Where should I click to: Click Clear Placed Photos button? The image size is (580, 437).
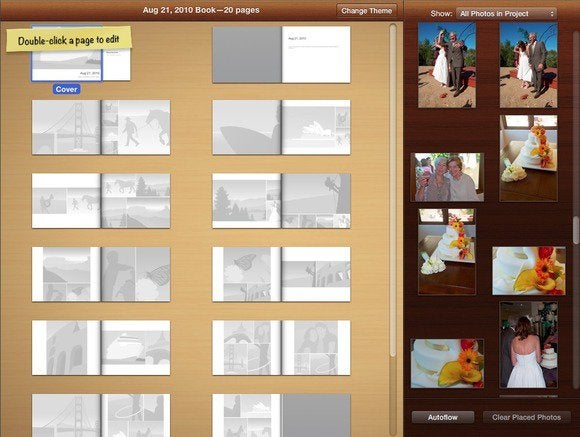coord(526,417)
